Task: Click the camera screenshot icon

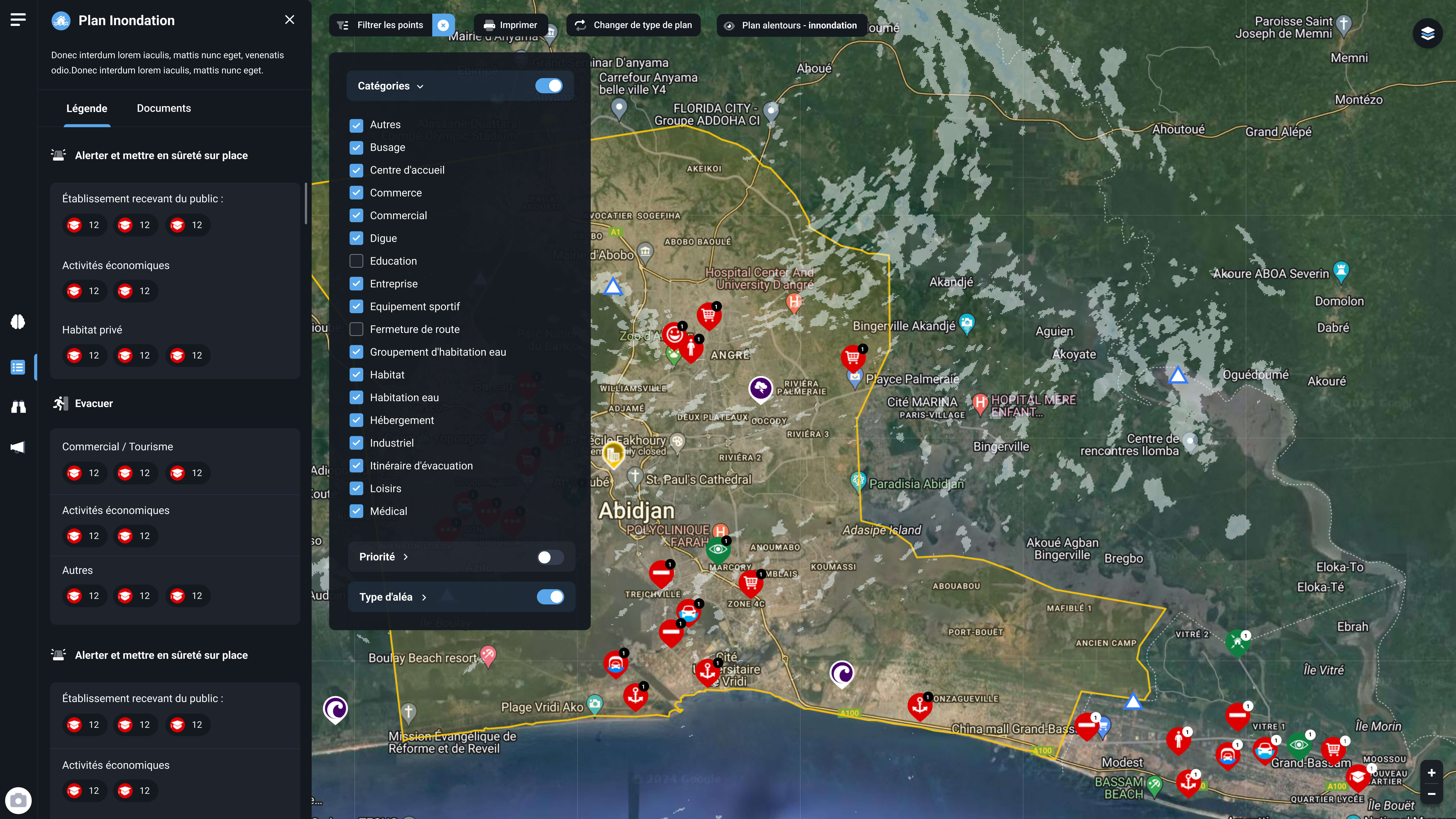Action: (18, 800)
